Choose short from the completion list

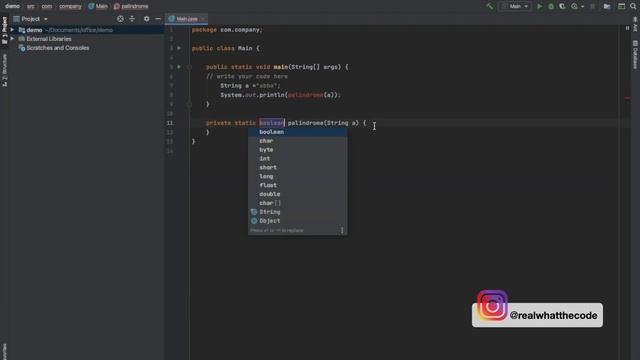click(x=298, y=167)
